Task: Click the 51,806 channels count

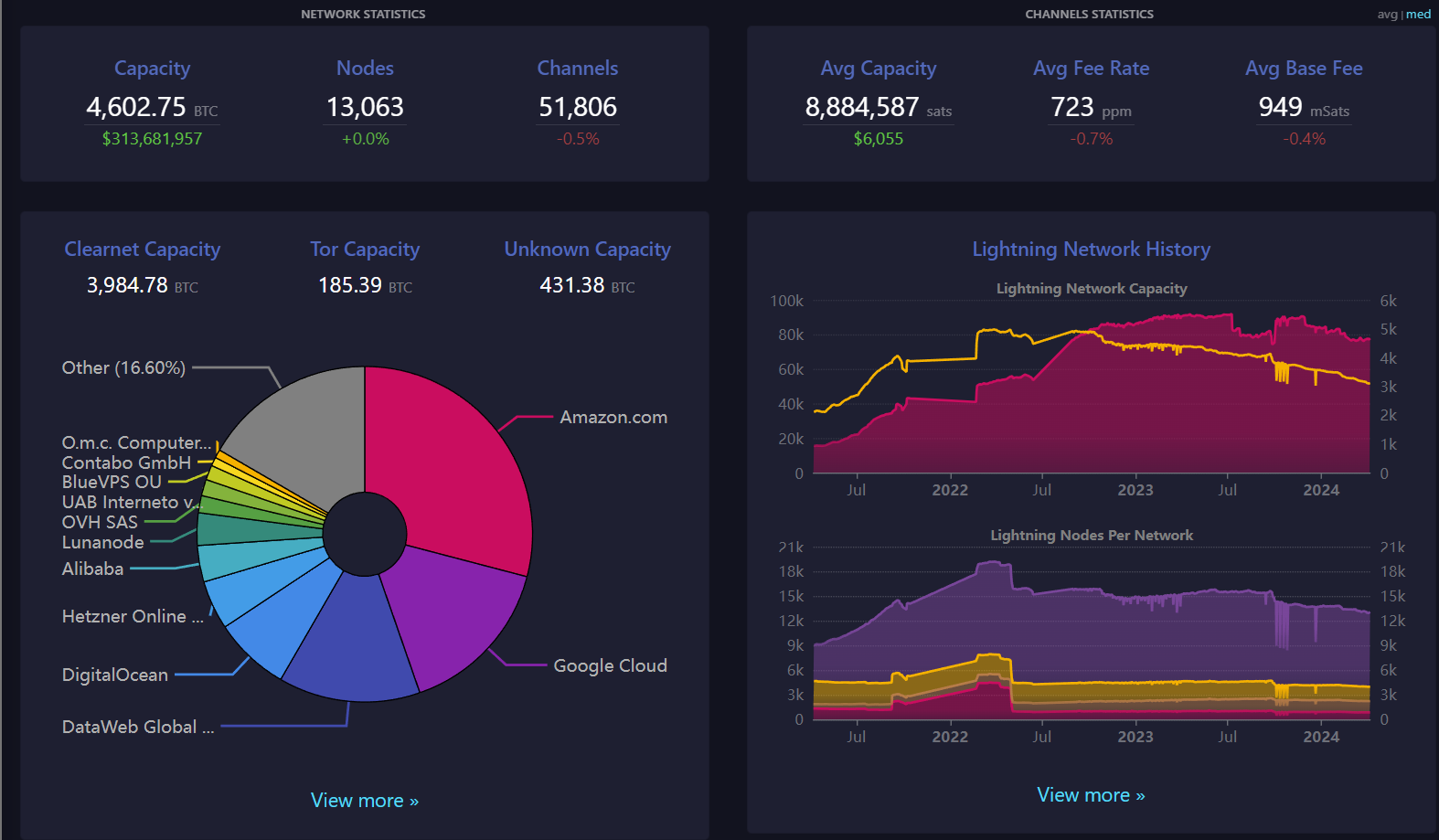Action: pyautogui.click(x=578, y=108)
